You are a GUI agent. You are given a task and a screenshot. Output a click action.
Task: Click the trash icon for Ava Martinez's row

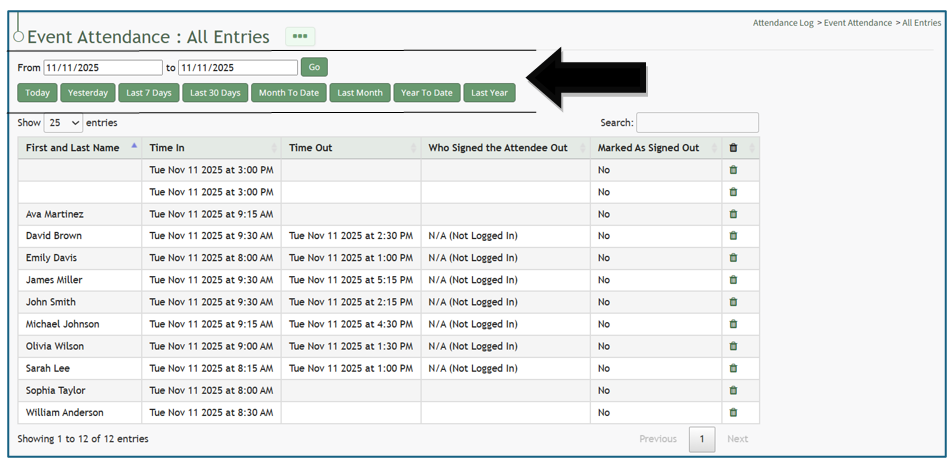click(x=733, y=214)
